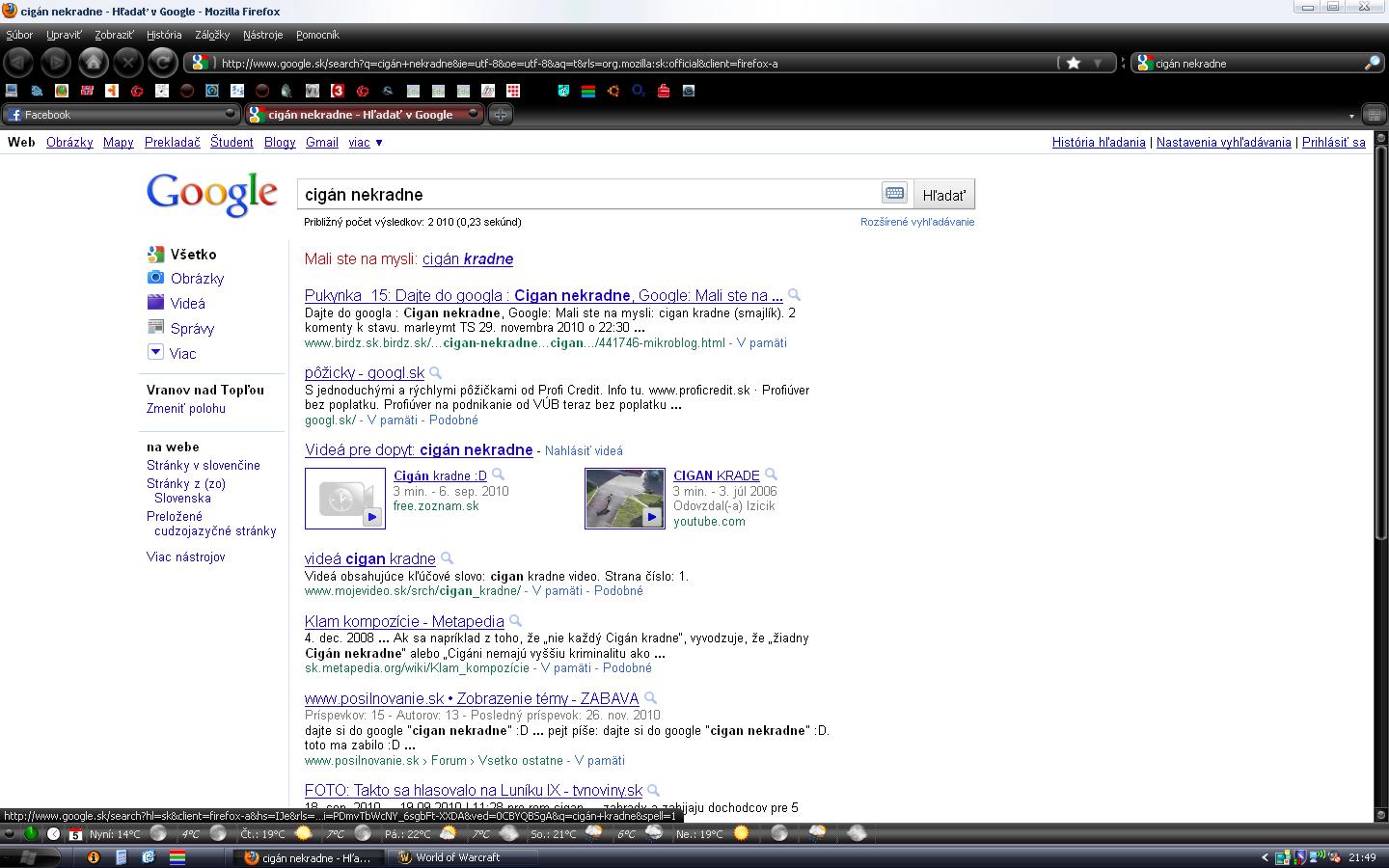The image size is (1389, 868).
Task: Filter by Stránky v slovenčine
Action: click(204, 465)
